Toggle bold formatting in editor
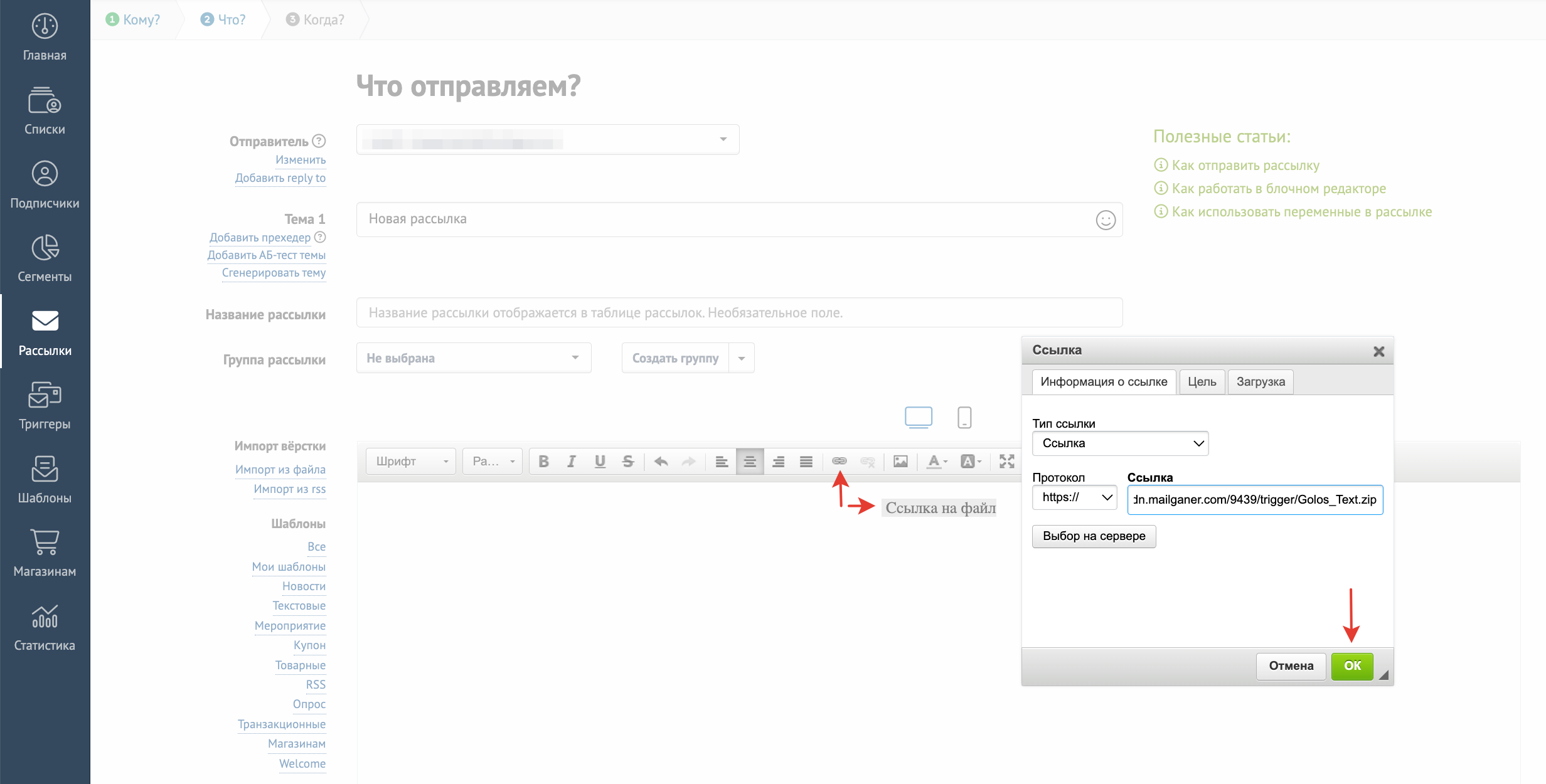This screenshot has height=784, width=1546. pos(543,462)
